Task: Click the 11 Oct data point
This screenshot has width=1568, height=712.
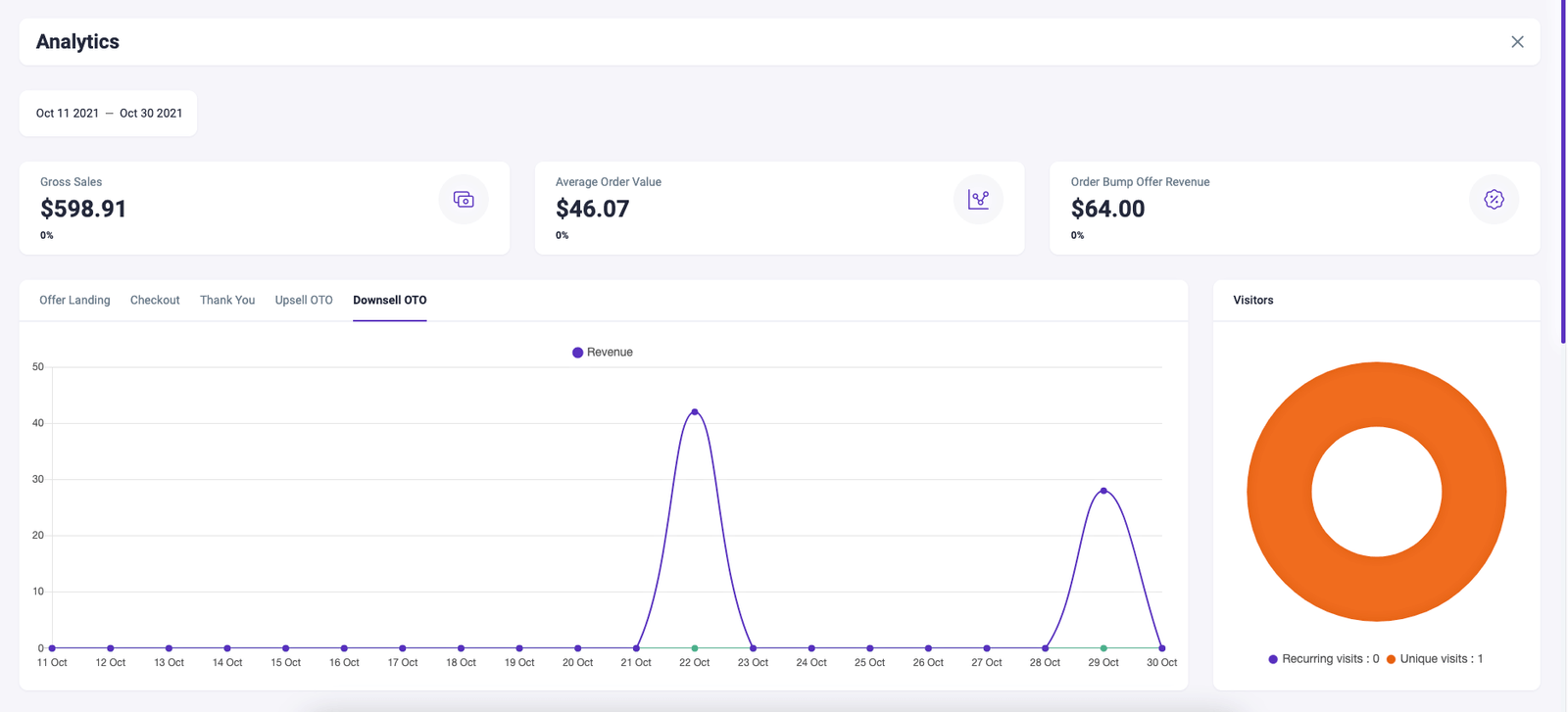Action: coord(53,648)
